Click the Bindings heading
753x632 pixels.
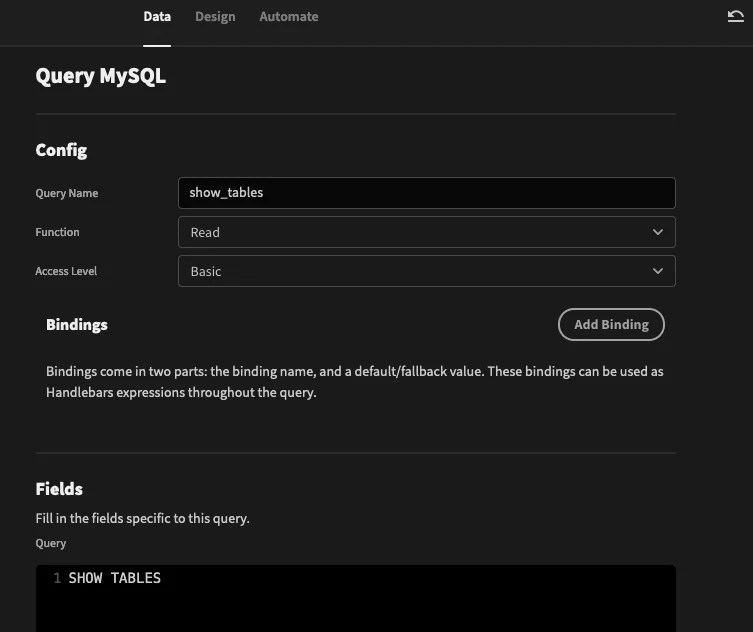77,325
